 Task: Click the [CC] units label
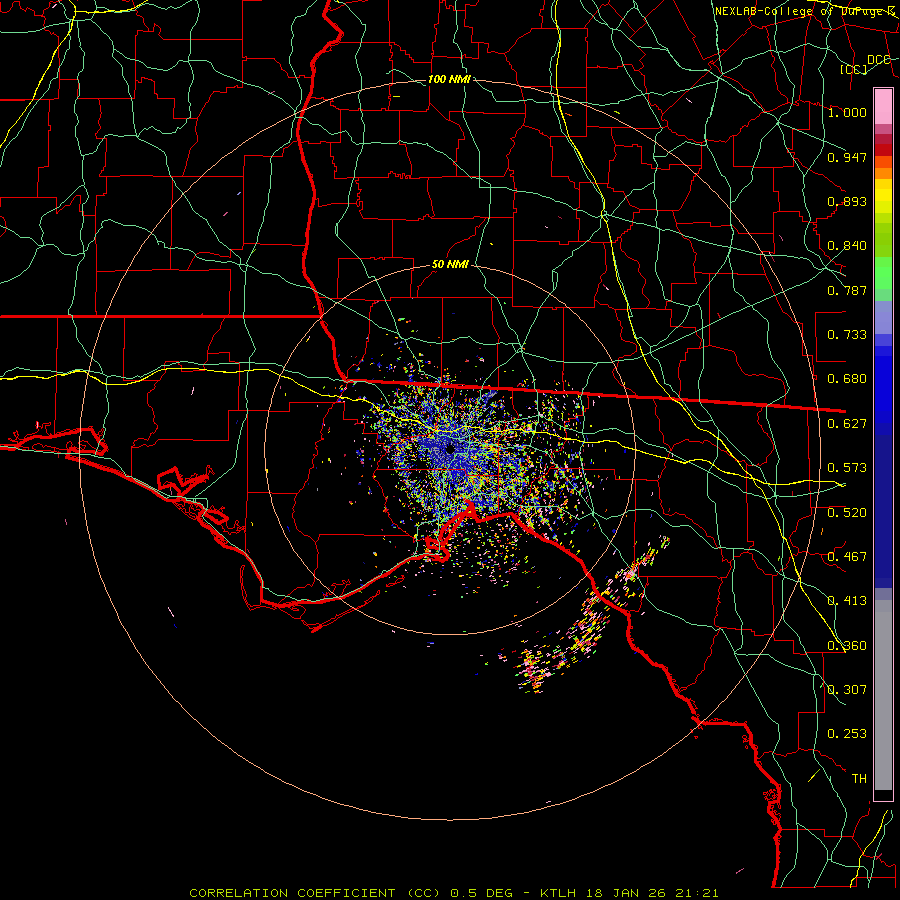pyautogui.click(x=854, y=69)
